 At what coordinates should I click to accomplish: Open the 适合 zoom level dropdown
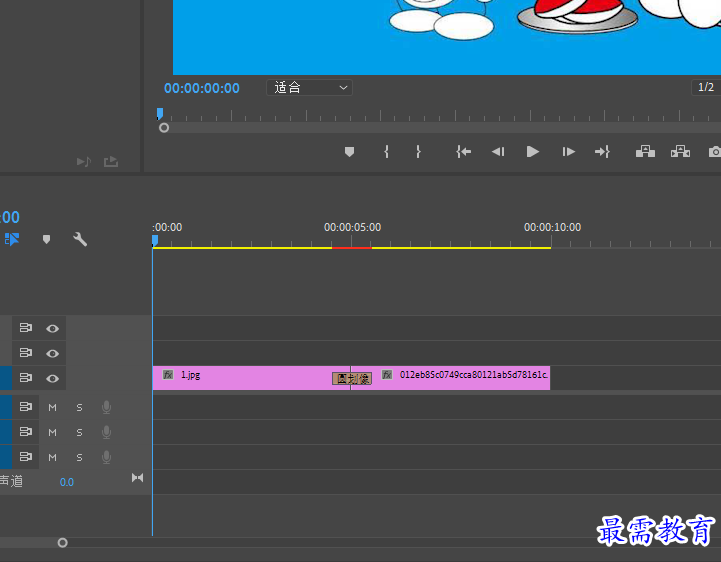(x=309, y=87)
